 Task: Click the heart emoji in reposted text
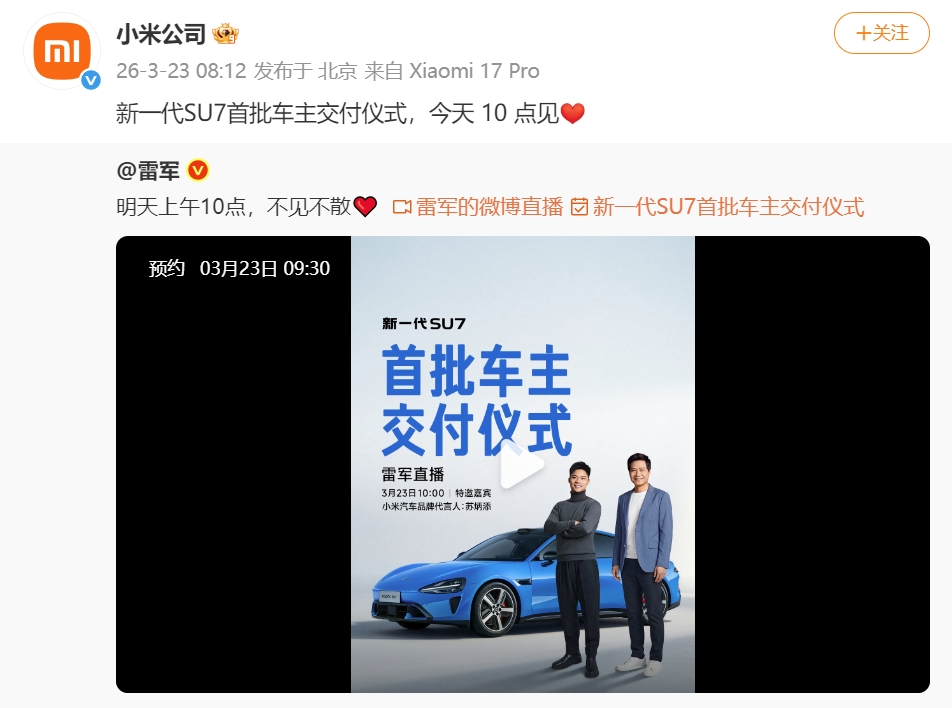(365, 207)
